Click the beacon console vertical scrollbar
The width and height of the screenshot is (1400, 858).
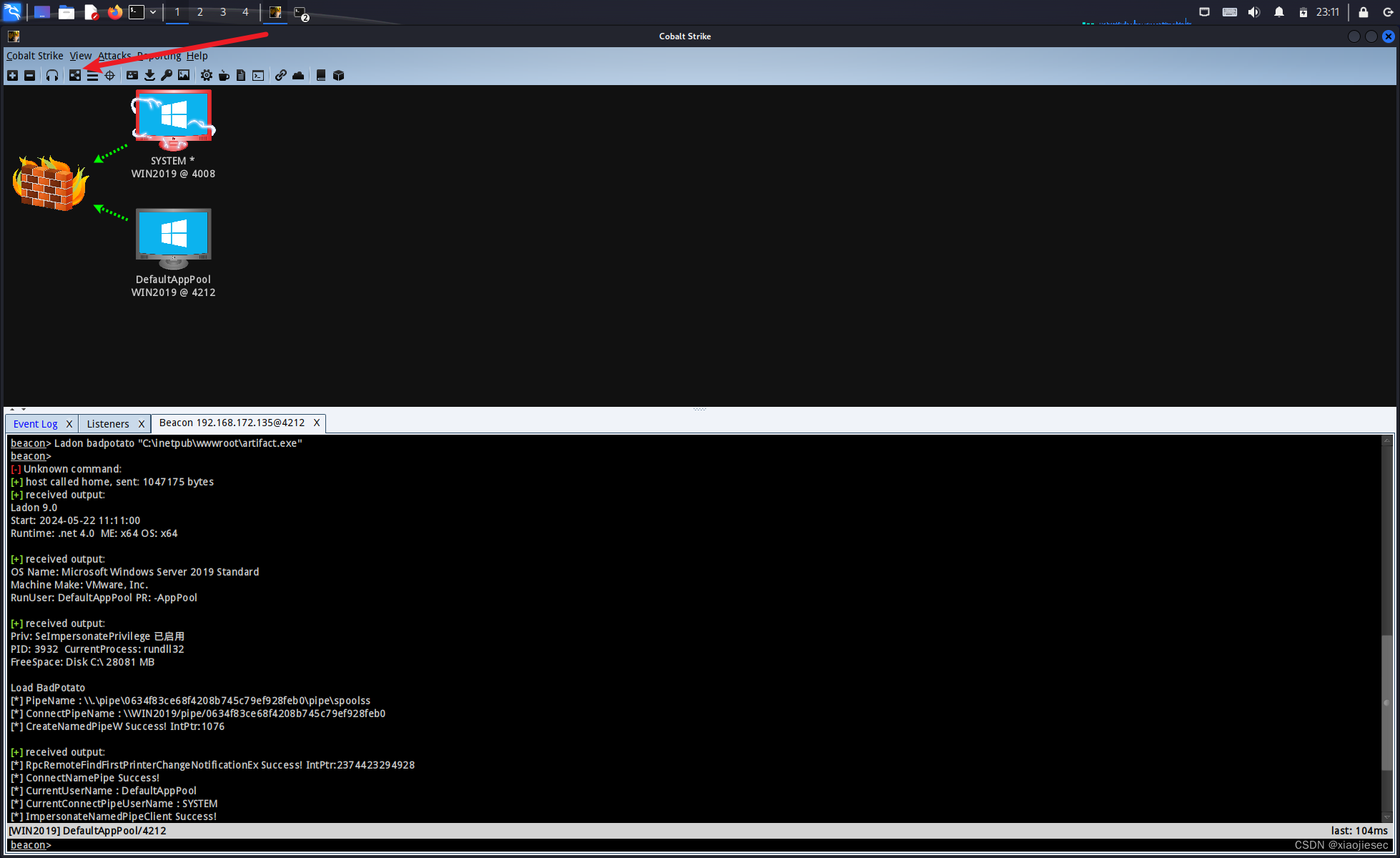[1386, 701]
